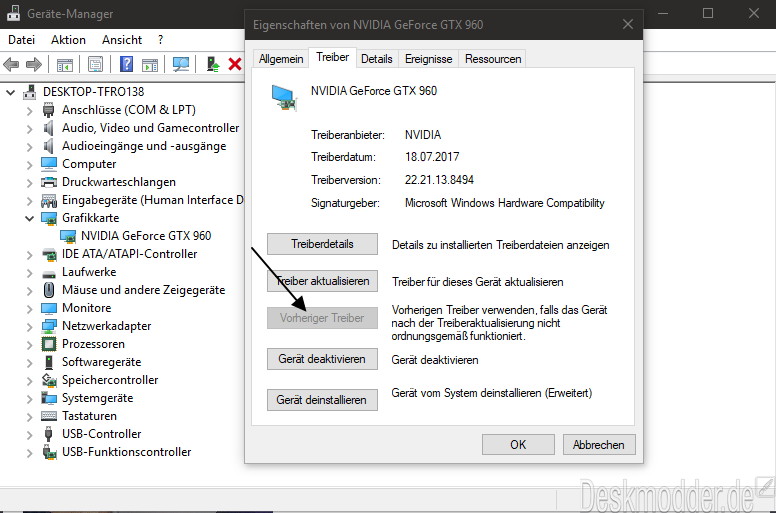Open the Datei menu

tap(21, 40)
